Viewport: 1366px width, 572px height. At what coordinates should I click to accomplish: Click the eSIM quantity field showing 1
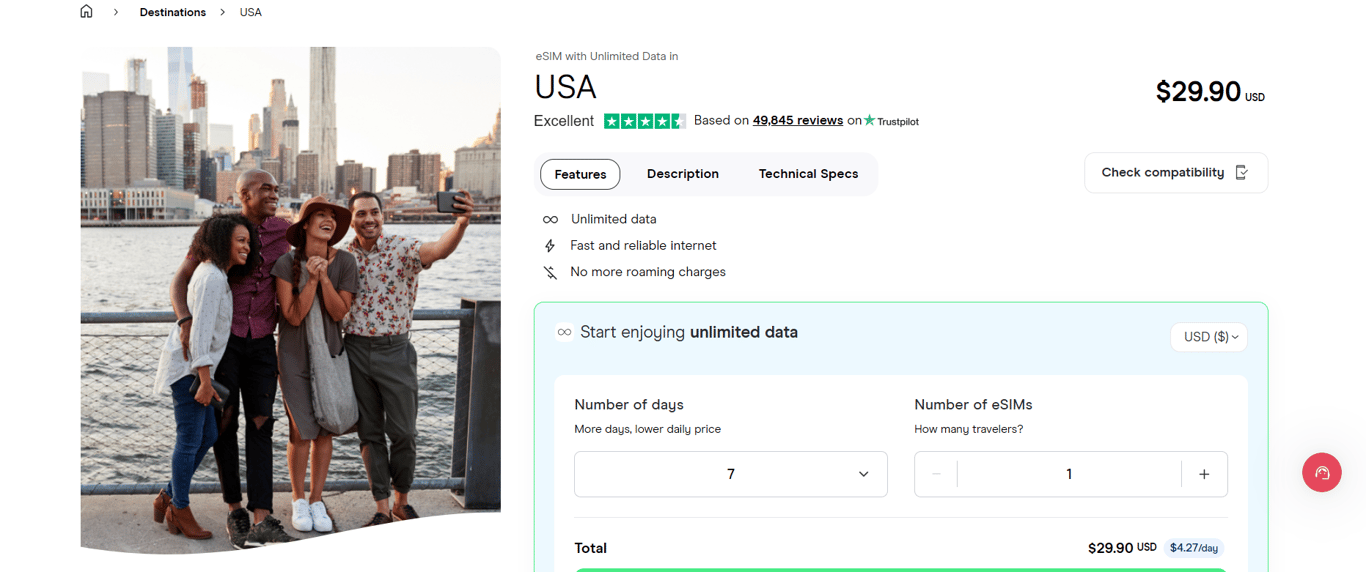1069,474
